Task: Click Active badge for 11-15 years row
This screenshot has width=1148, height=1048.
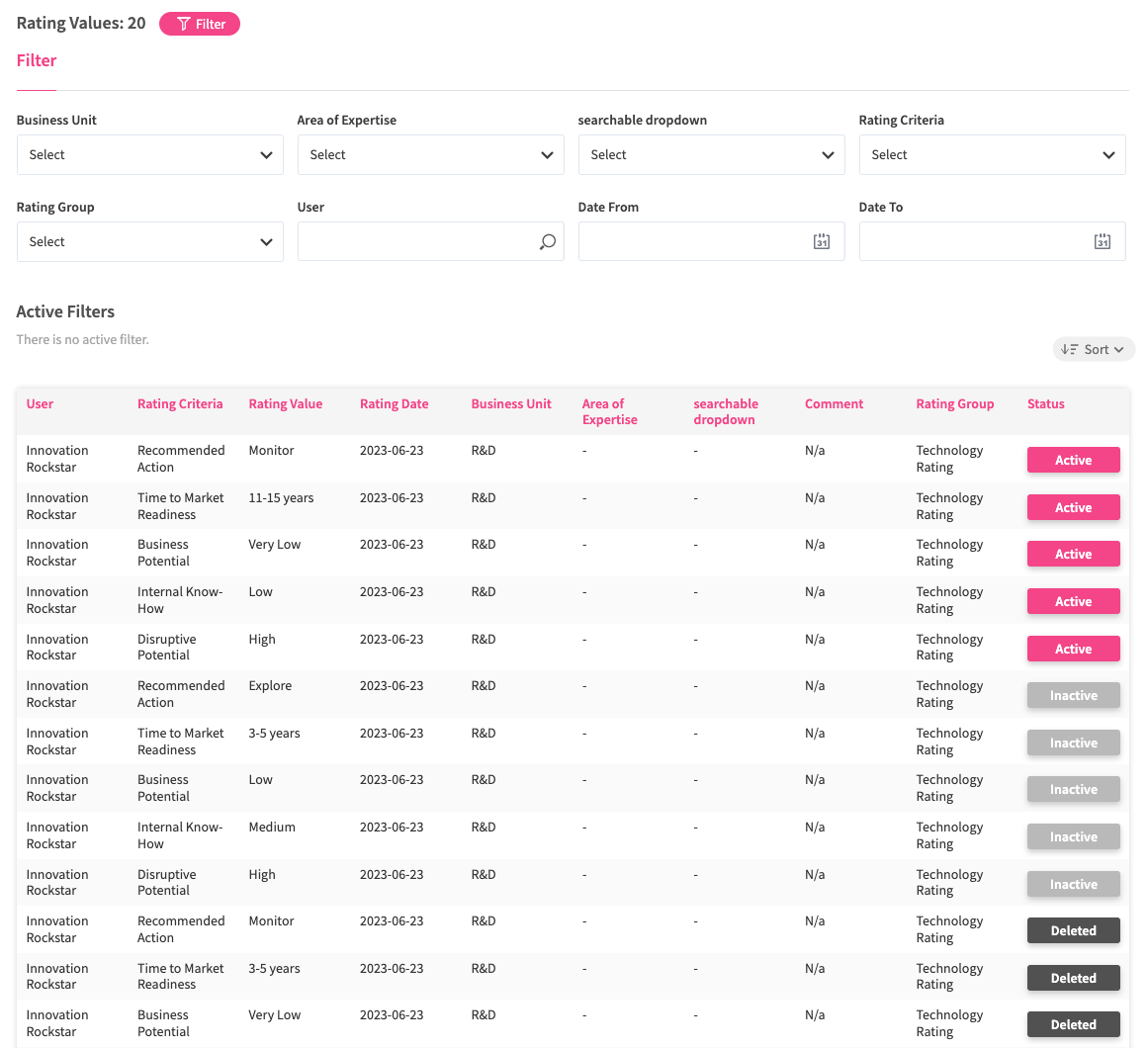Action: (x=1073, y=507)
